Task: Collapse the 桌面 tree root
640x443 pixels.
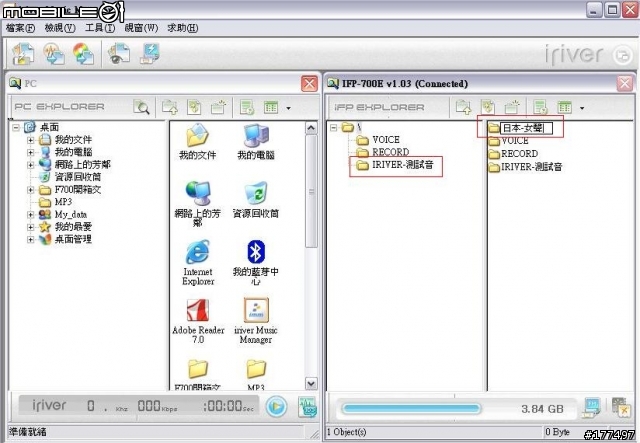Action: 16,128
